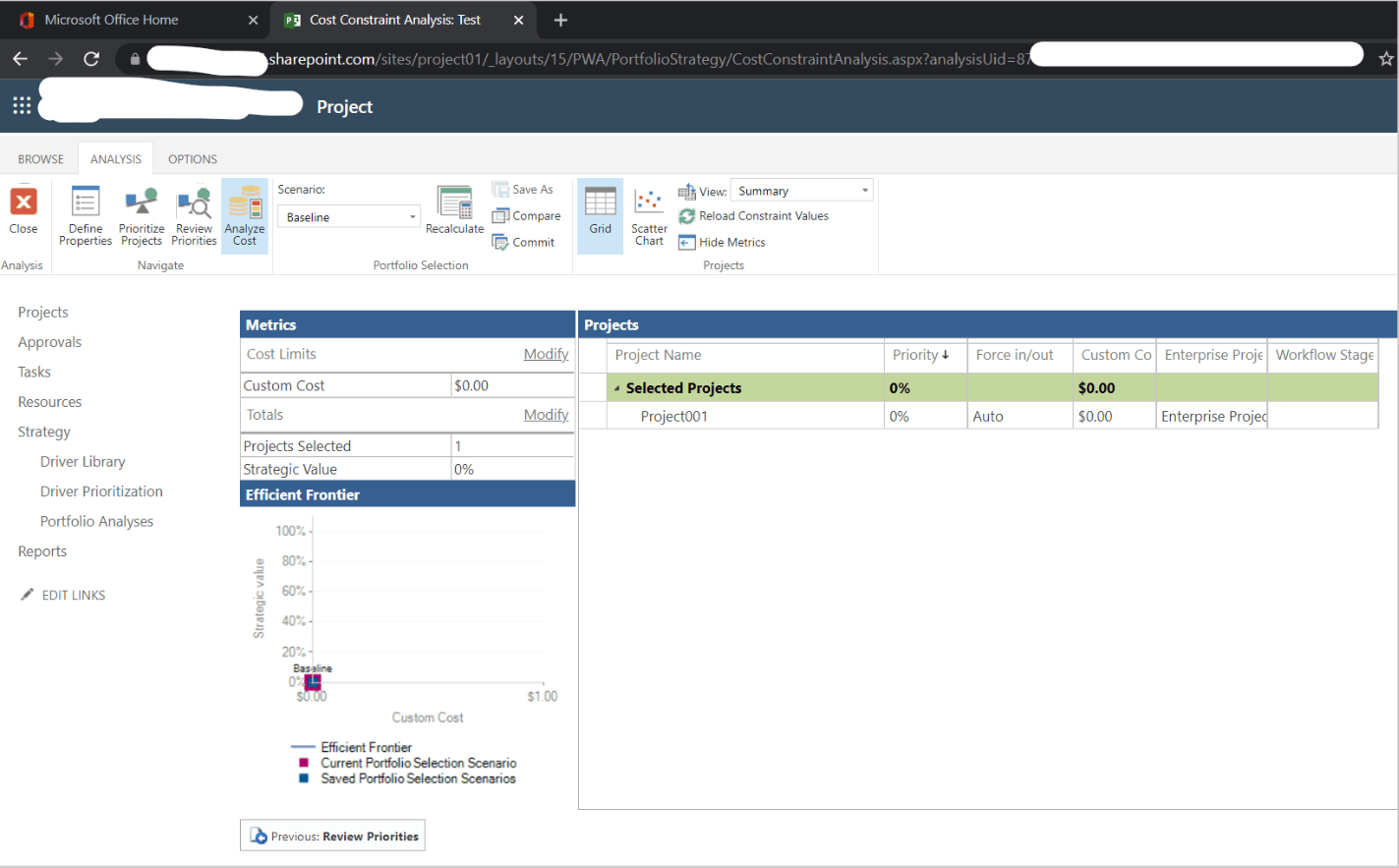Open Define Properties in the ribbon

coord(86,215)
